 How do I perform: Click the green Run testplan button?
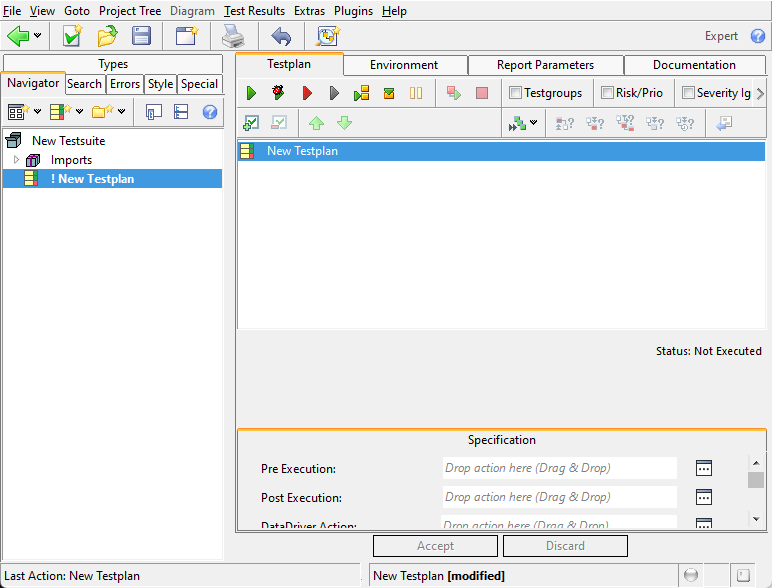(x=251, y=93)
